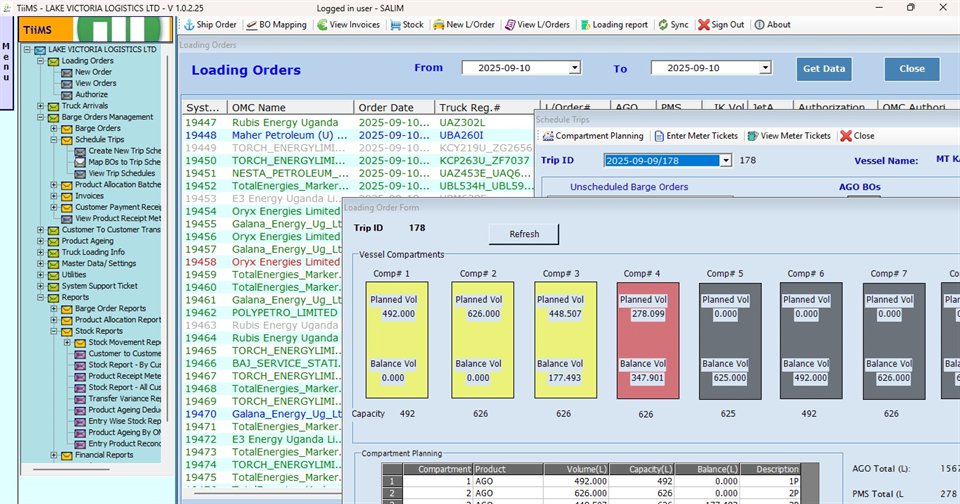The image size is (960, 504).
Task: Click the yellow Comp# 1 compartment box
Action: pyautogui.click(x=397, y=340)
